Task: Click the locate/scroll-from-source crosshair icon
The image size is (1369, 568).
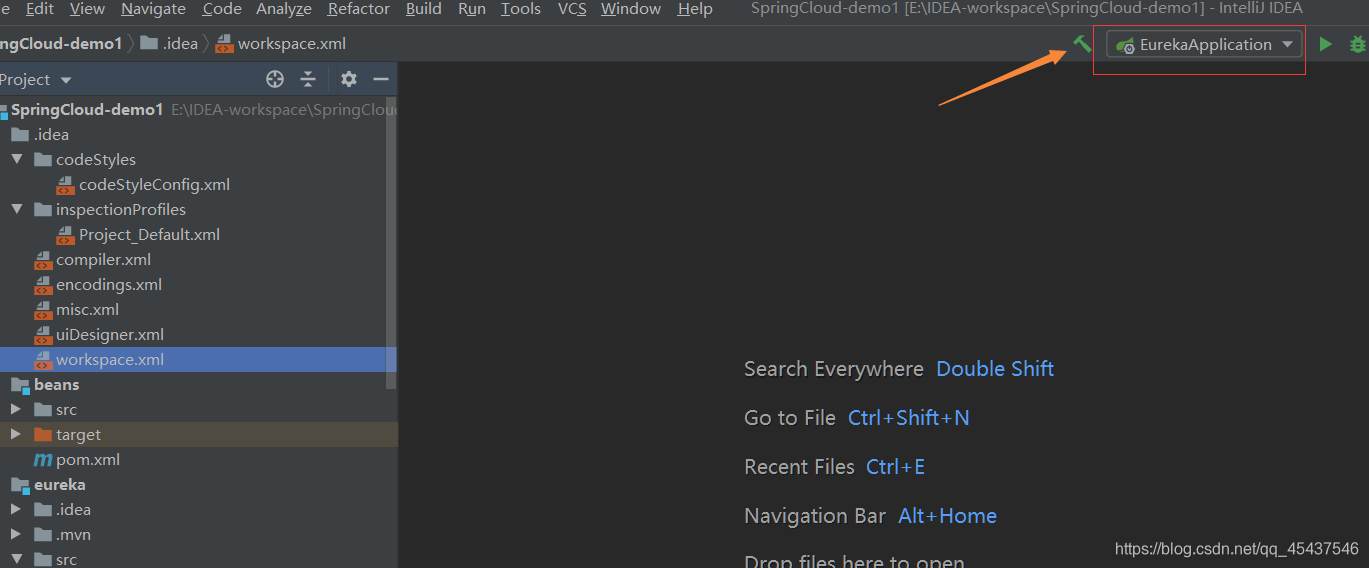Action: coord(275,79)
